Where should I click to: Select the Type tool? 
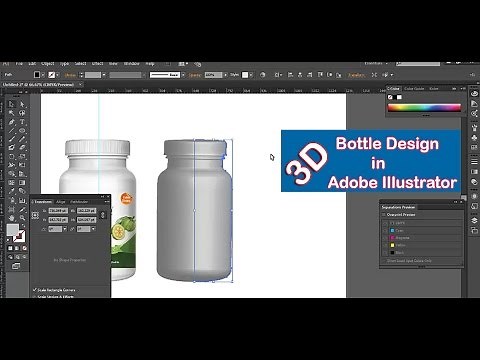(x=22, y=122)
